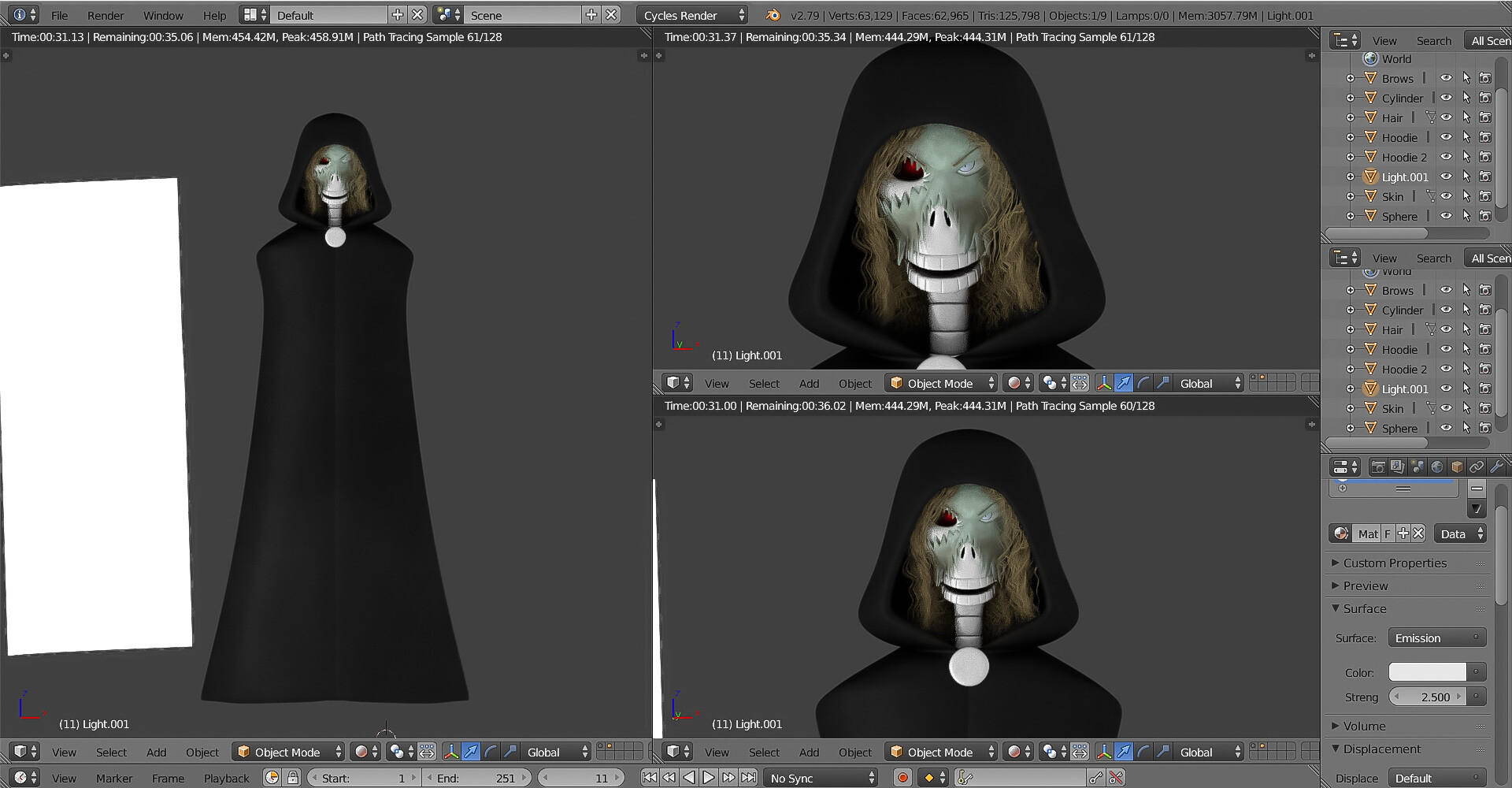Click emission Color swatch
Screen dimensions: 1512x788
click(1427, 672)
